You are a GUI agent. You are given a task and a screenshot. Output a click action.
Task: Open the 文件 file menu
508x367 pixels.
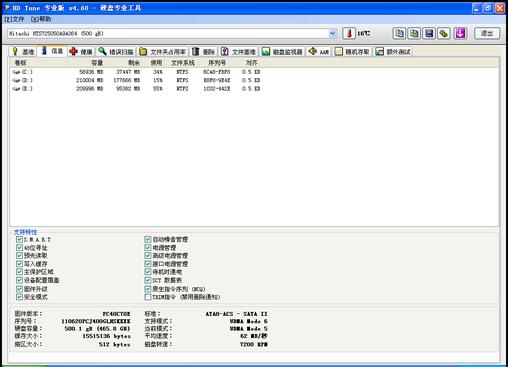coord(15,19)
